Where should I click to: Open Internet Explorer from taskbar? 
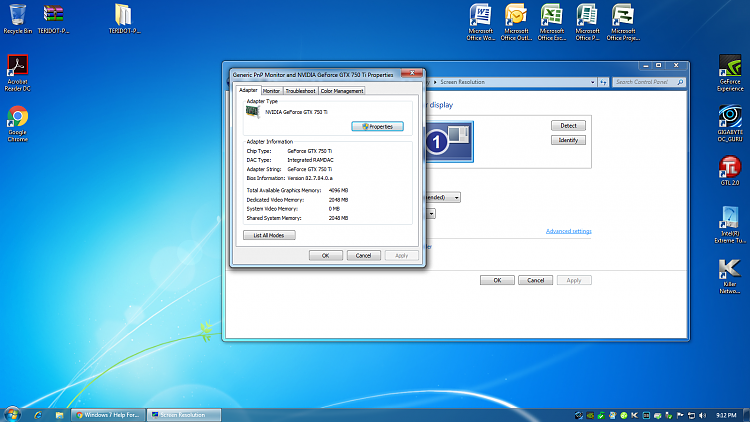tap(38, 415)
